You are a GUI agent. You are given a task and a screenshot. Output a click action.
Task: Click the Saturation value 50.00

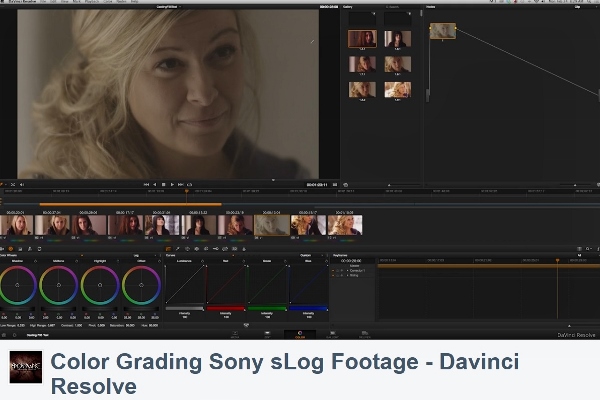130,325
